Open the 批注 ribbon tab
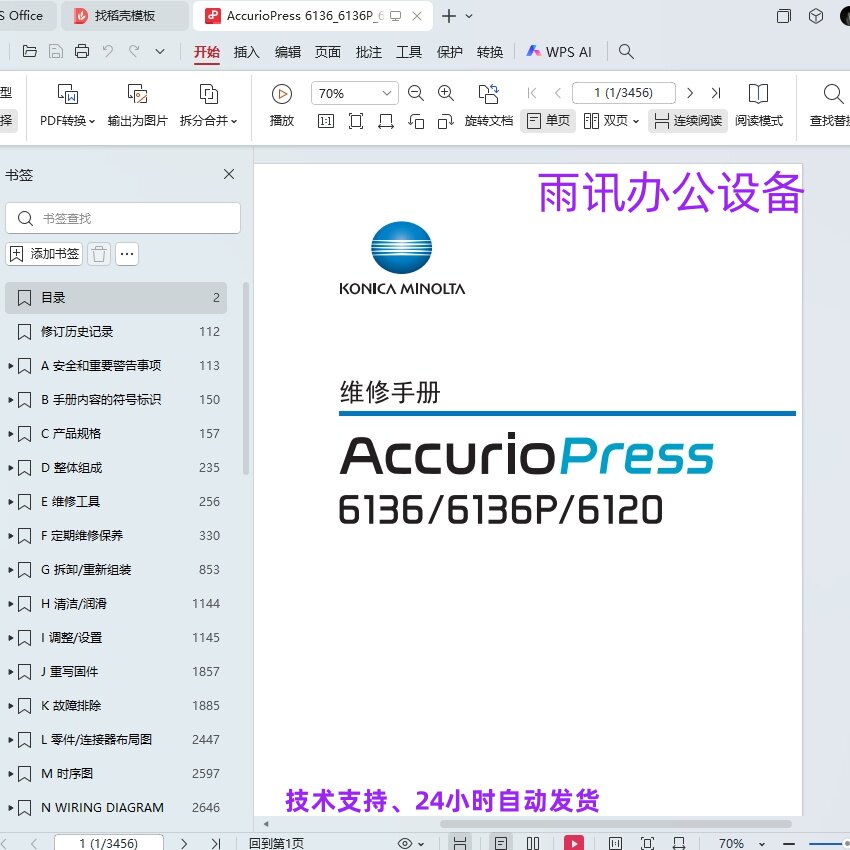The height and width of the screenshot is (850, 850). pyautogui.click(x=368, y=52)
